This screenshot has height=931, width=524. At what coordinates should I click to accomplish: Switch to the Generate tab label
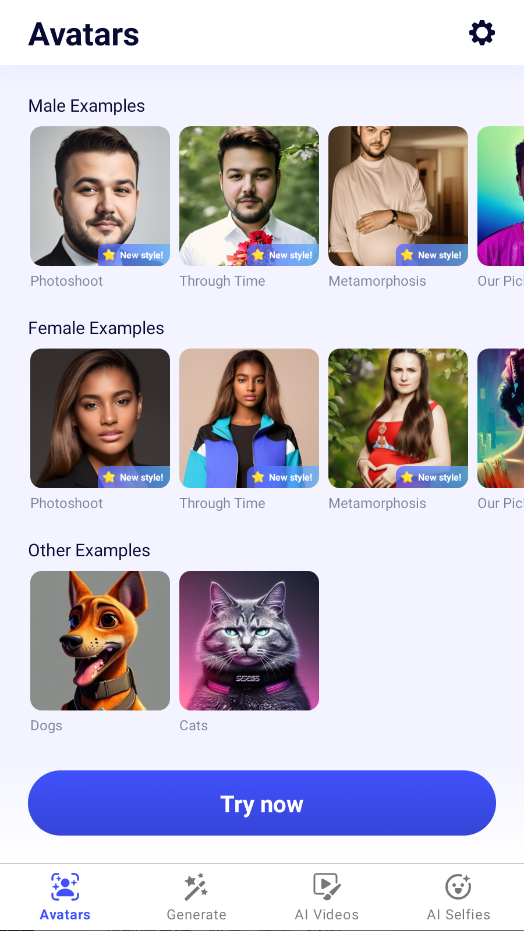[x=196, y=914]
